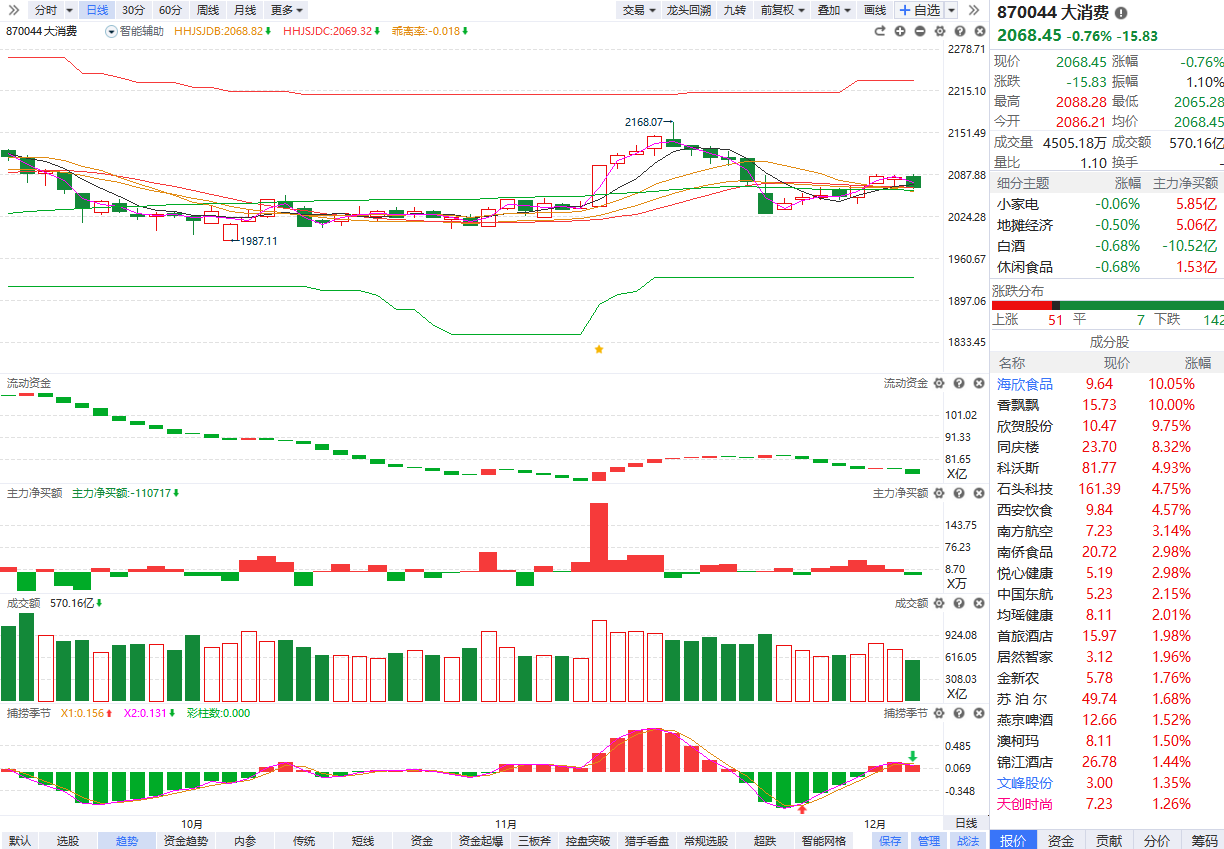Switch to 筹码 tab in right panel
The height and width of the screenshot is (849, 1224).
tap(1204, 841)
